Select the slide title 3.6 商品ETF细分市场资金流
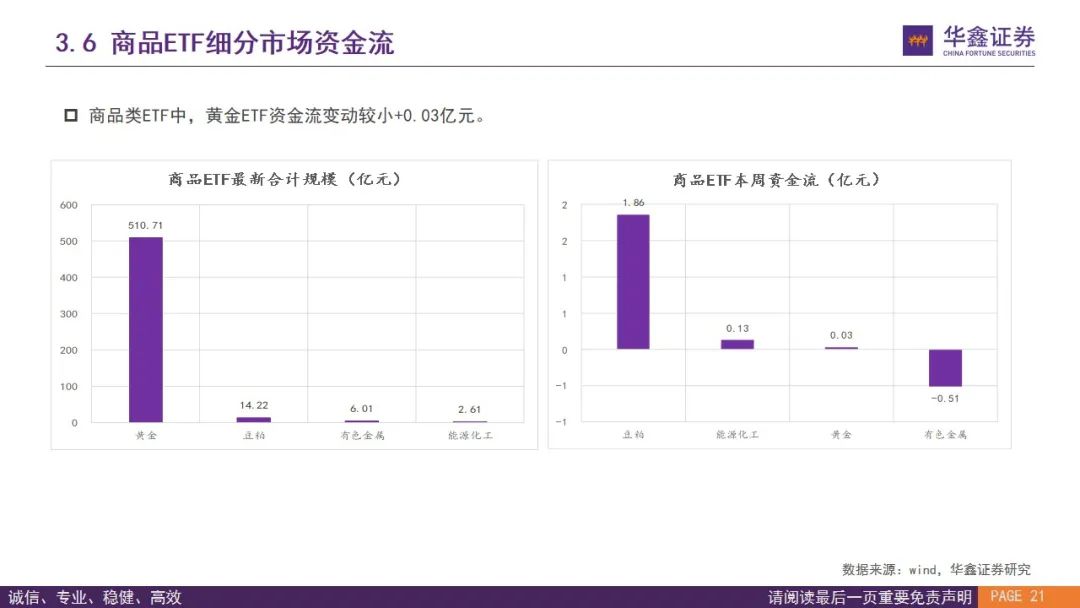Image resolution: width=1080 pixels, height=608 pixels. [x=225, y=43]
